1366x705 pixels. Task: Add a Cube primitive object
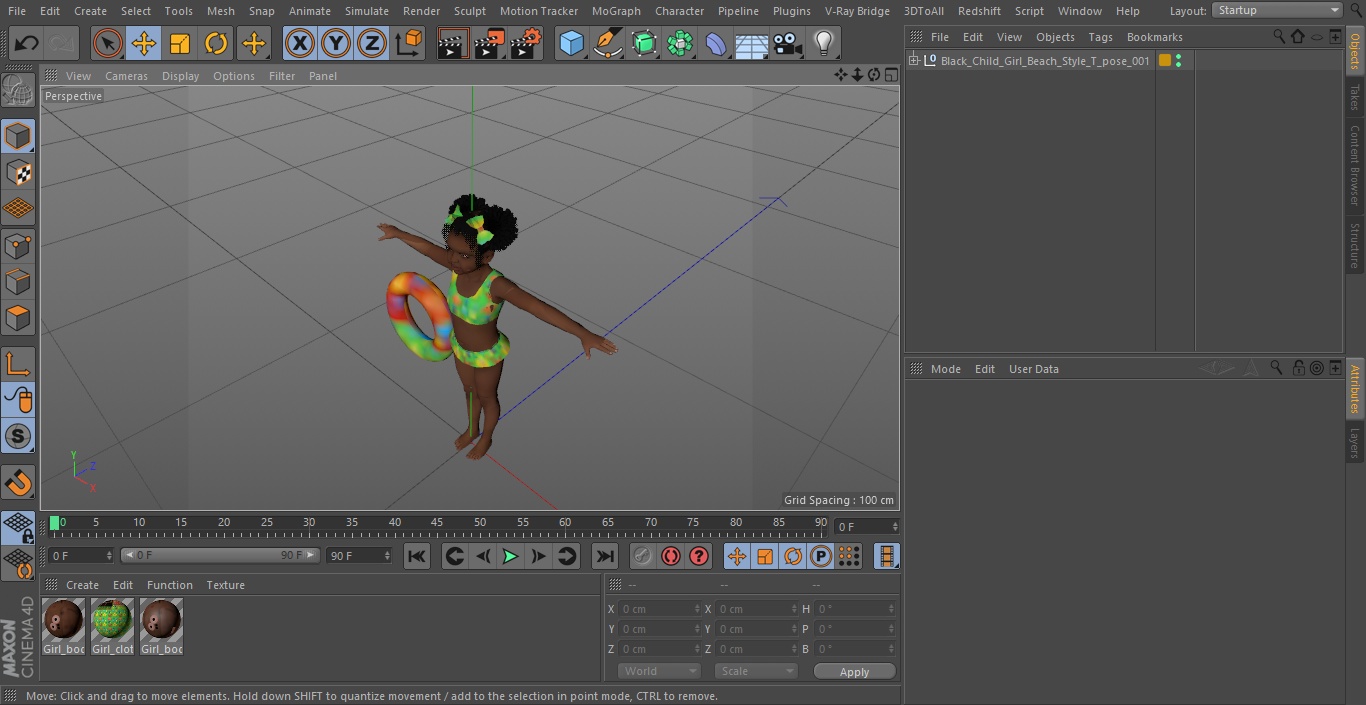click(571, 43)
